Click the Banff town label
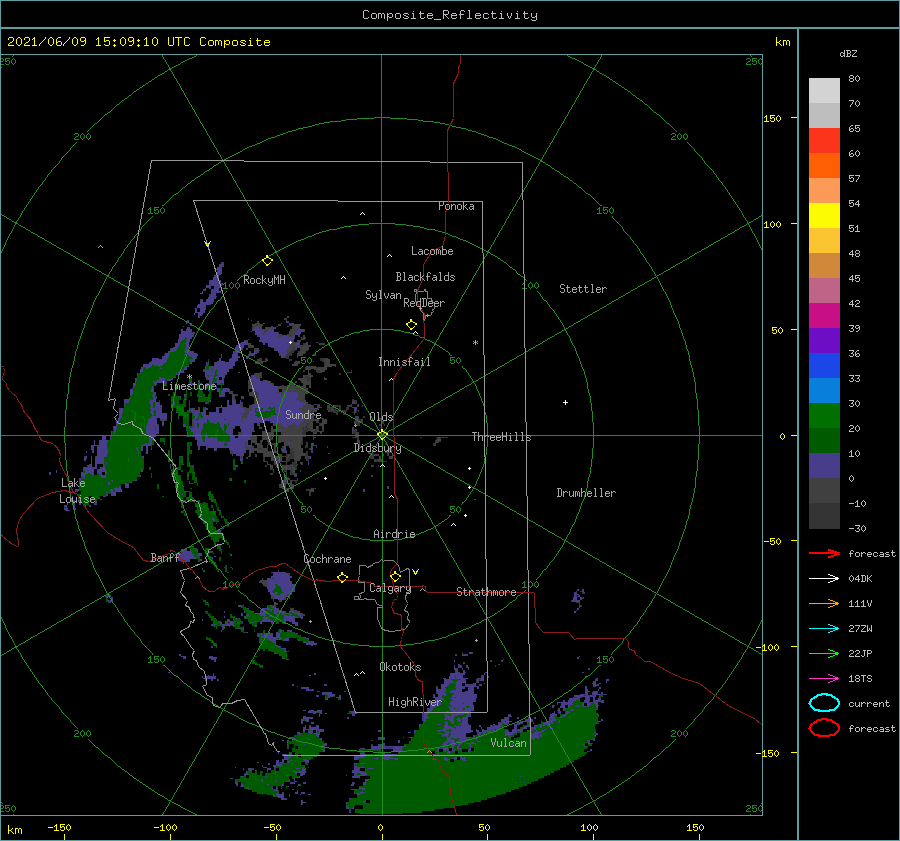The height and width of the screenshot is (841, 900). (165, 557)
